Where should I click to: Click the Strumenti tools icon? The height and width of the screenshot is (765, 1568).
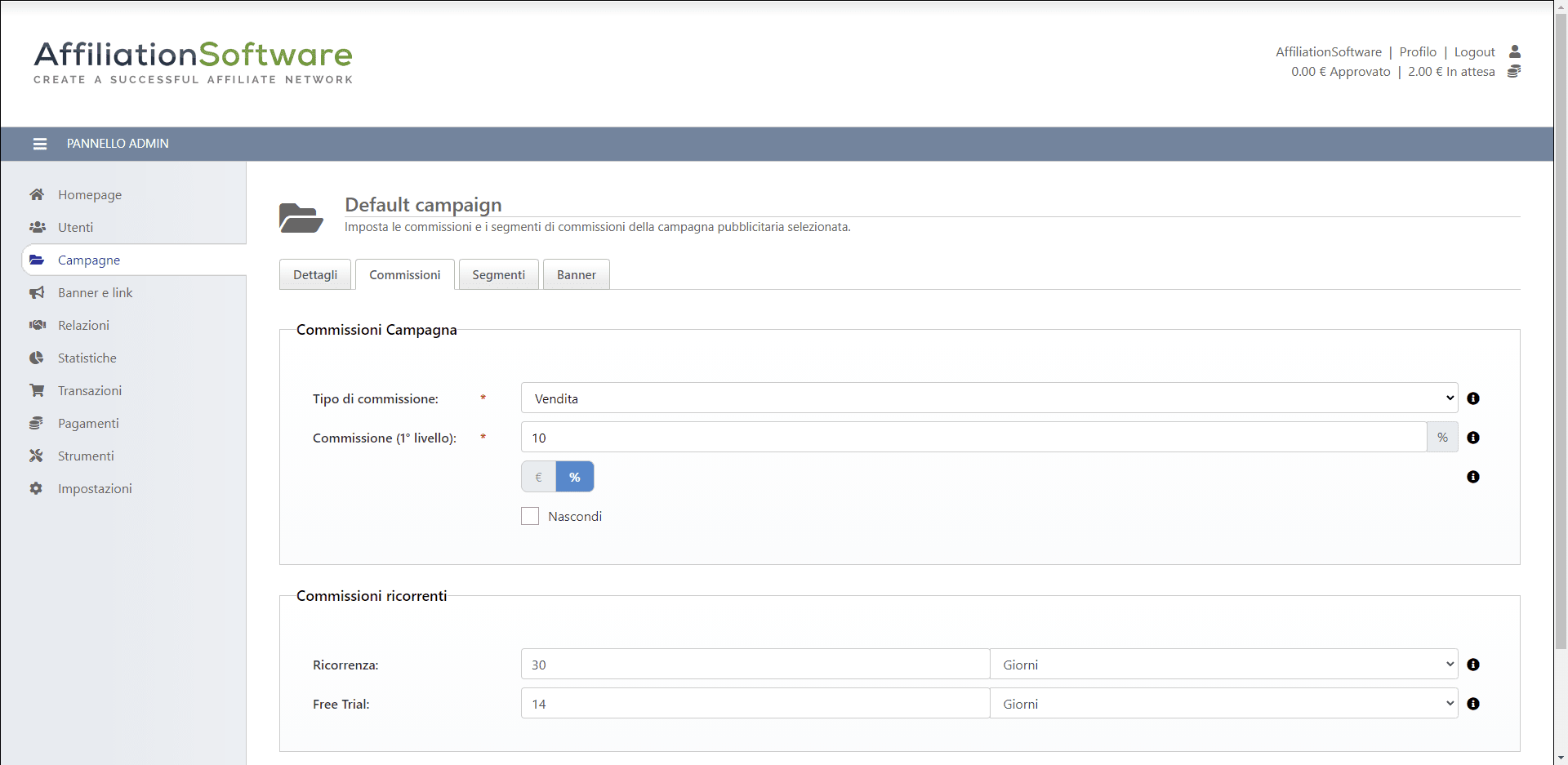point(37,456)
